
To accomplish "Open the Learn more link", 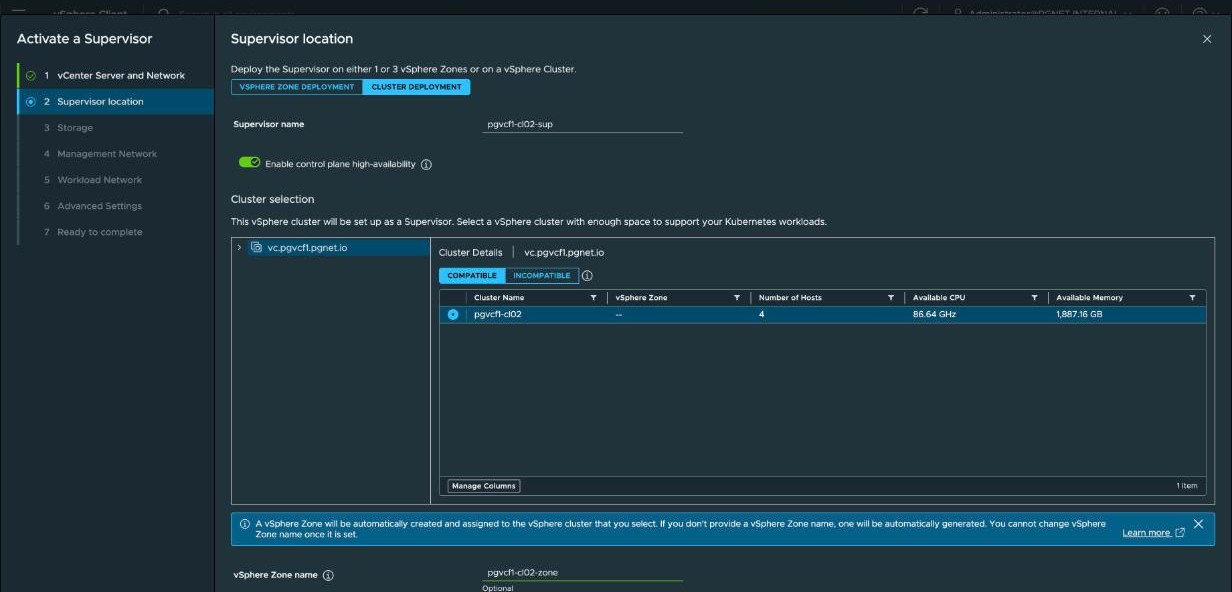I will point(1146,533).
